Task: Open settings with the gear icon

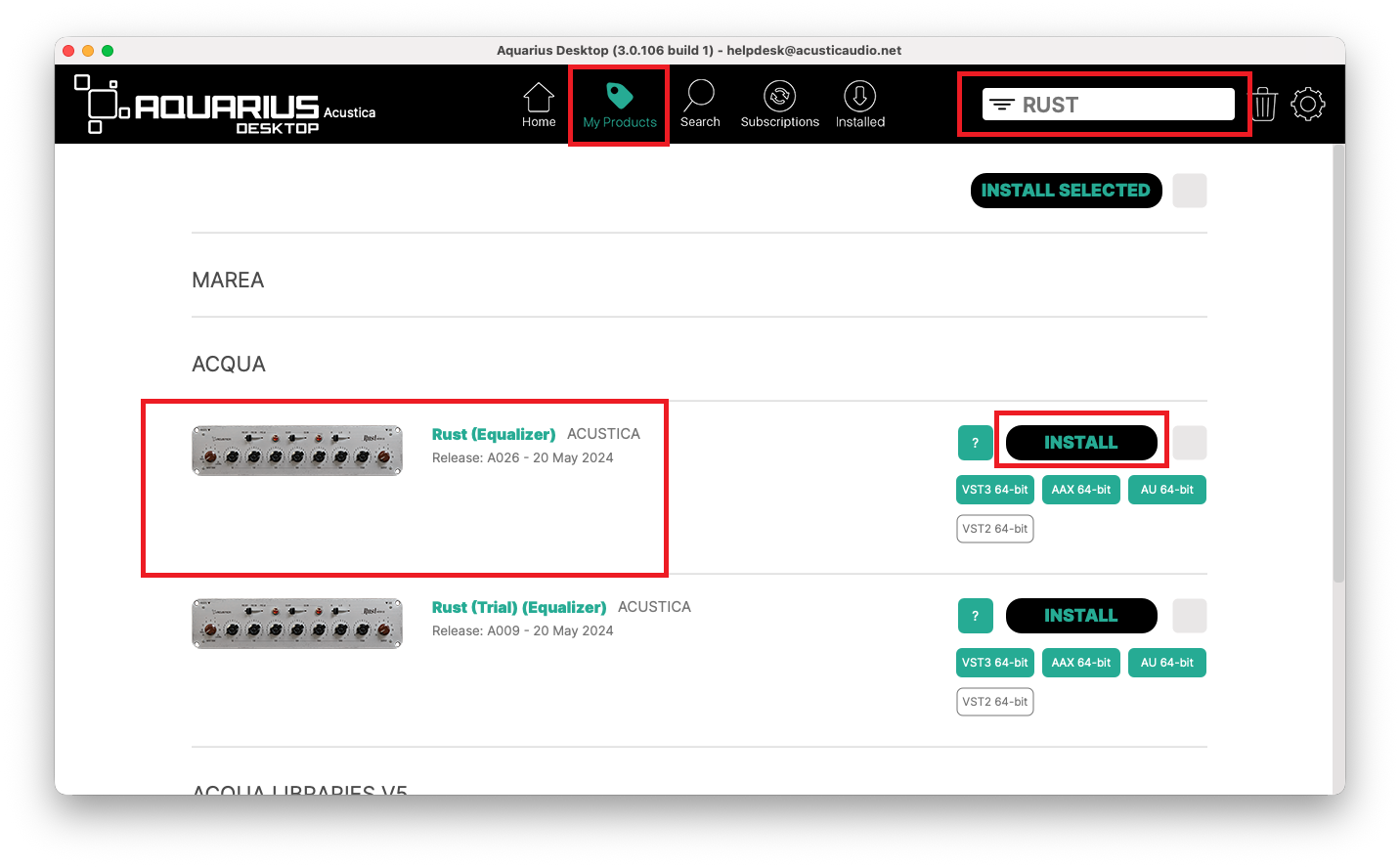Action: point(1308,104)
